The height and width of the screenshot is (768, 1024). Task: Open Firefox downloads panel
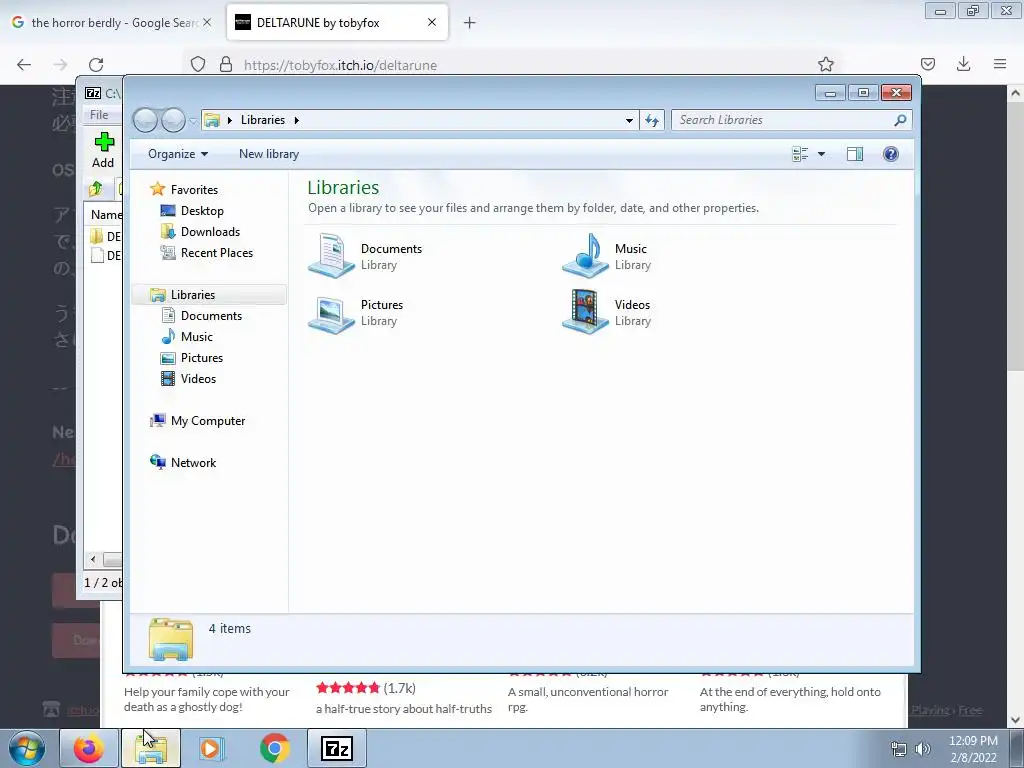pos(963,64)
